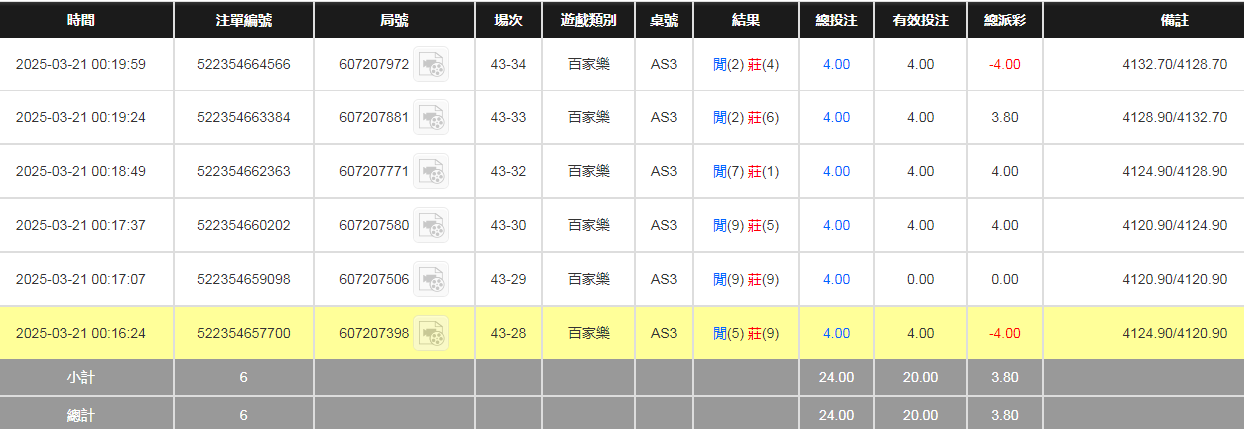Screen dimensions: 1244x429
Task: Click the 注單編號 column header
Action: click(x=244, y=20)
